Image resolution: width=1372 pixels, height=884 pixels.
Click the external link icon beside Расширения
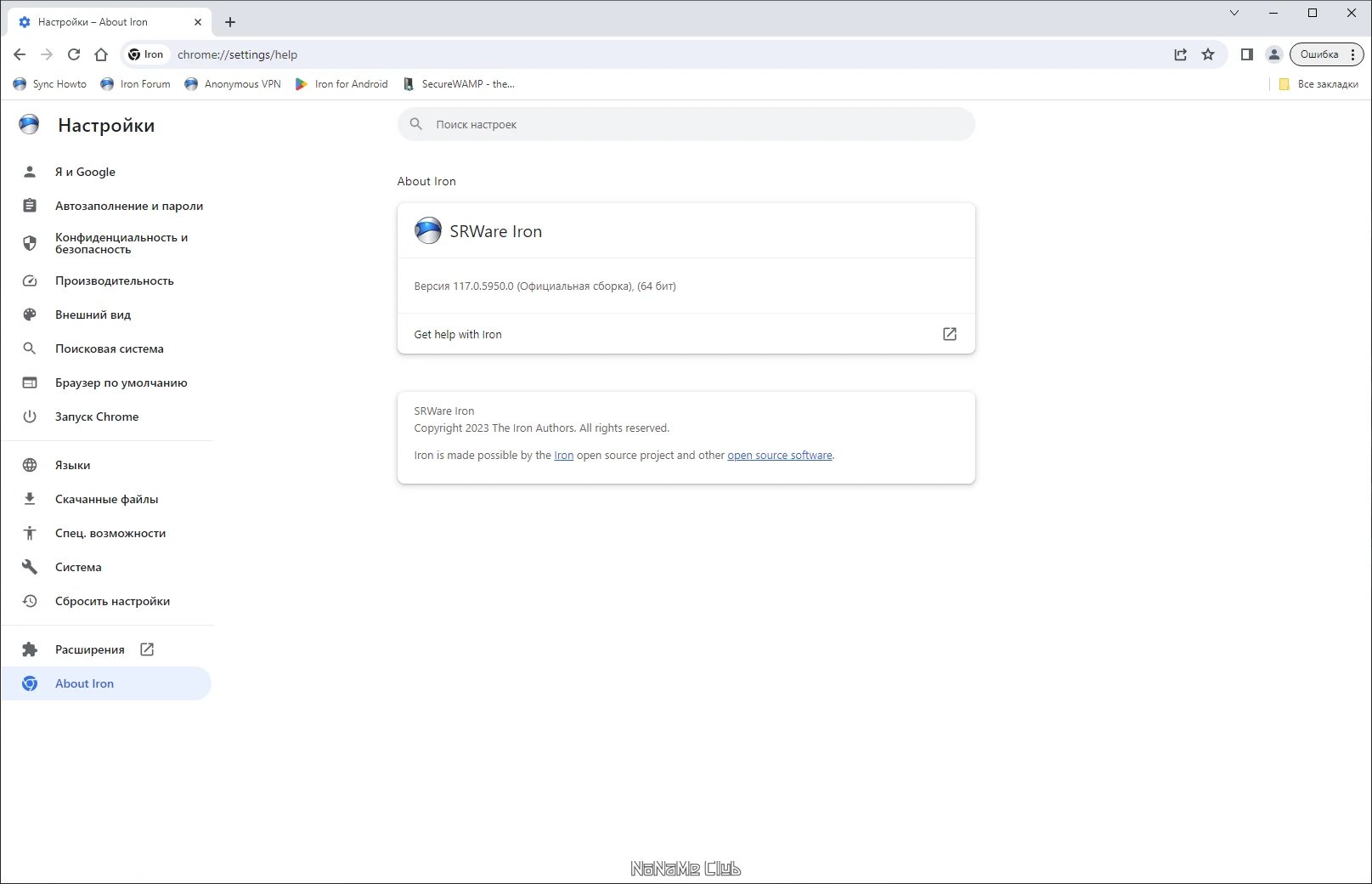(147, 649)
